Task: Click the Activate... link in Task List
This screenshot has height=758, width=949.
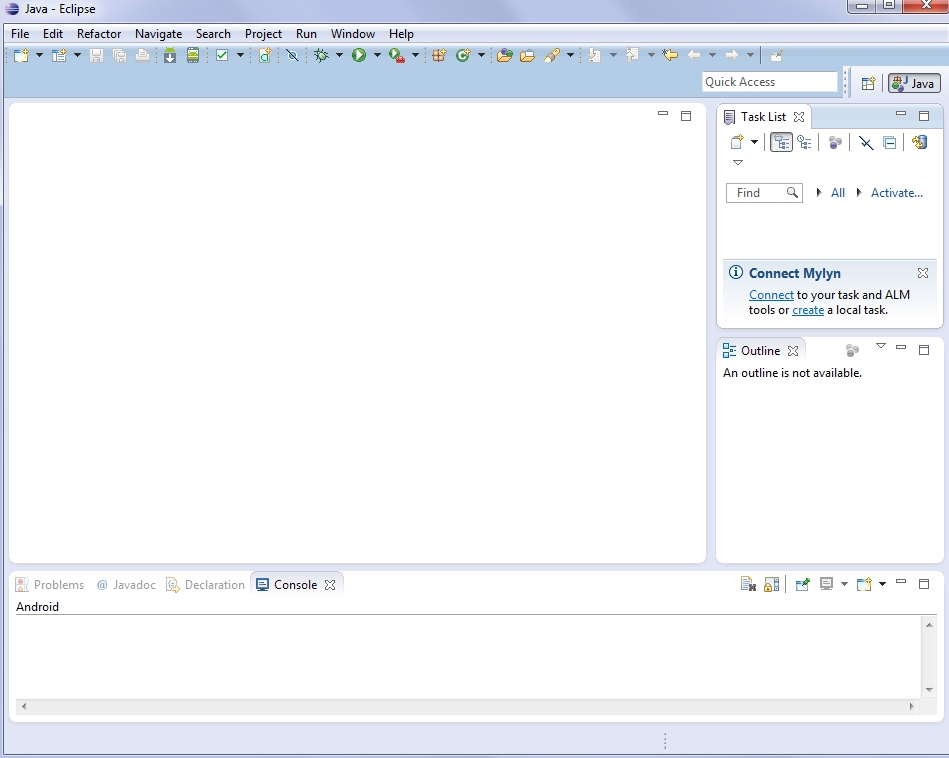Action: pos(896,193)
